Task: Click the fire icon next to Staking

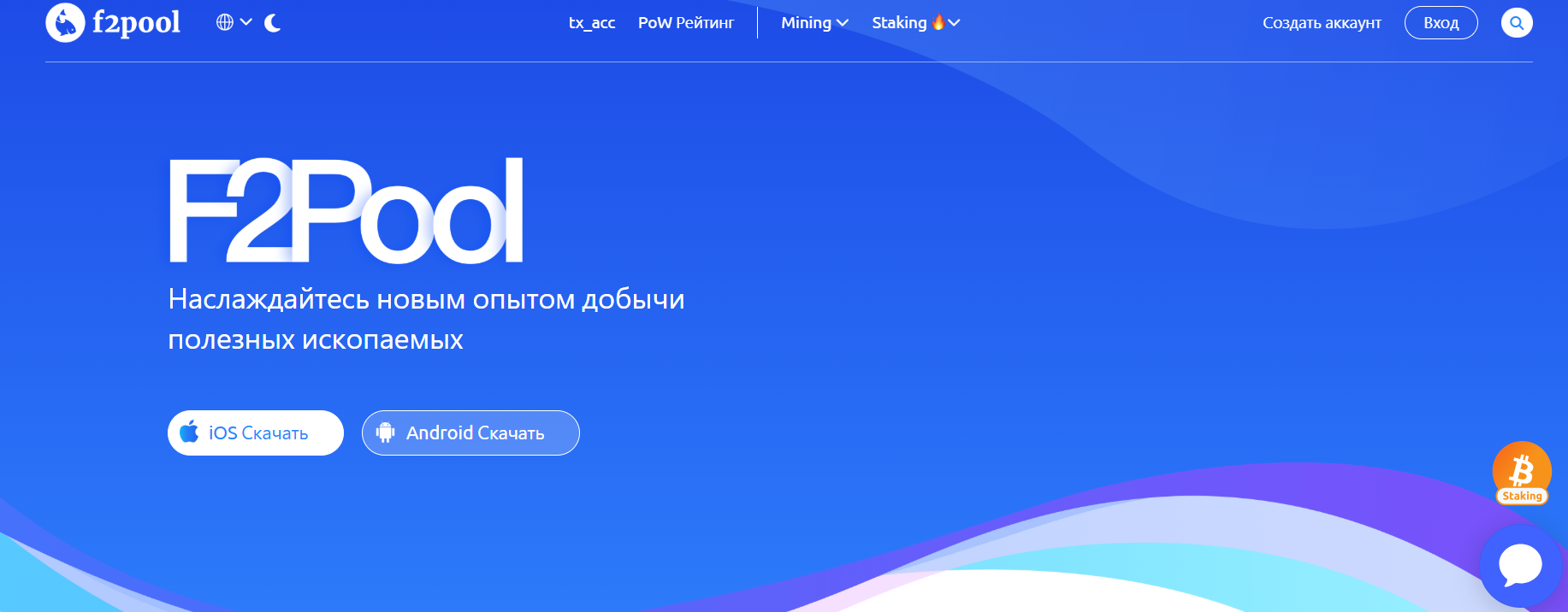Action: pos(938,22)
